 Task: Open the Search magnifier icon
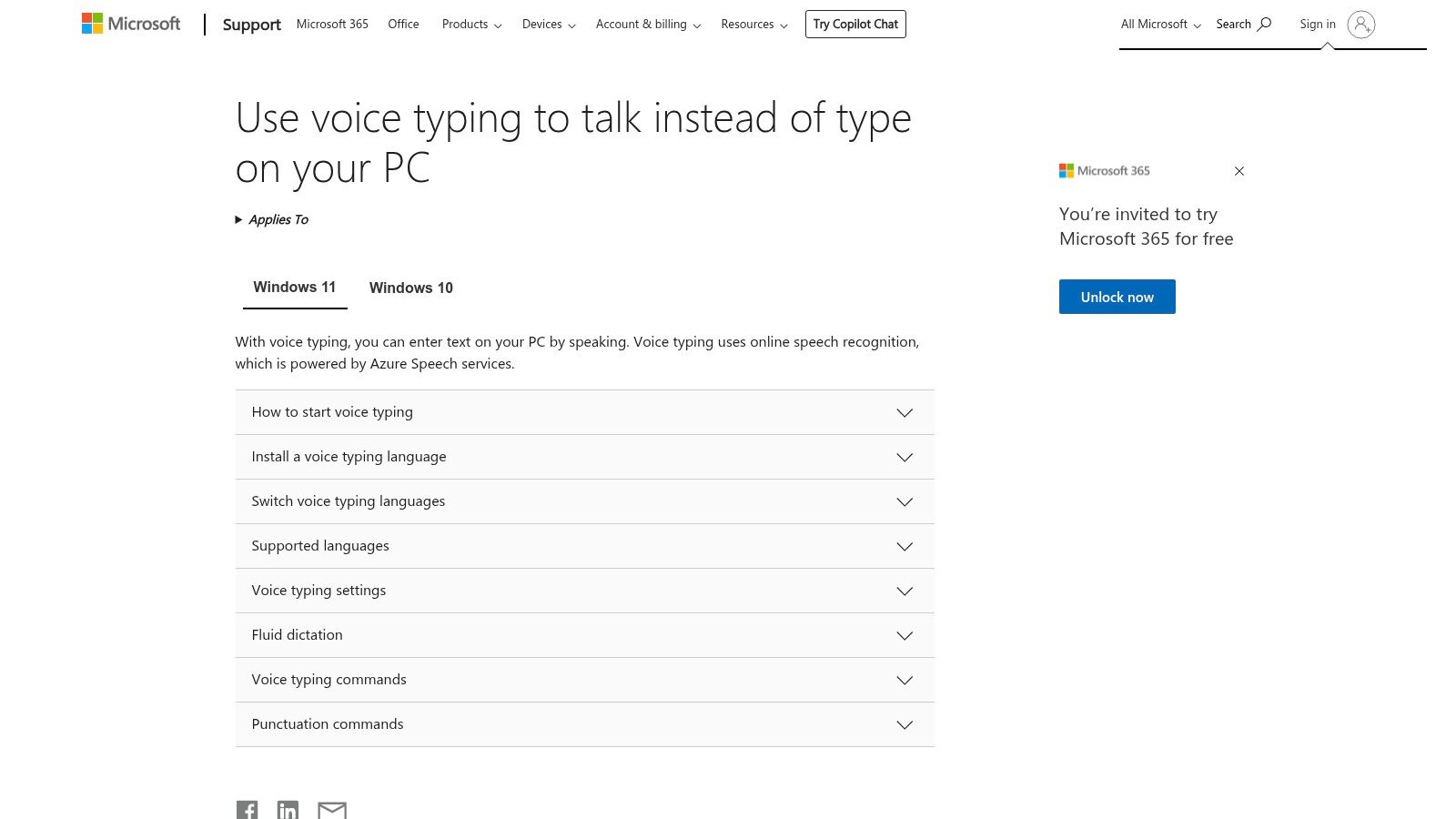pos(1265,24)
